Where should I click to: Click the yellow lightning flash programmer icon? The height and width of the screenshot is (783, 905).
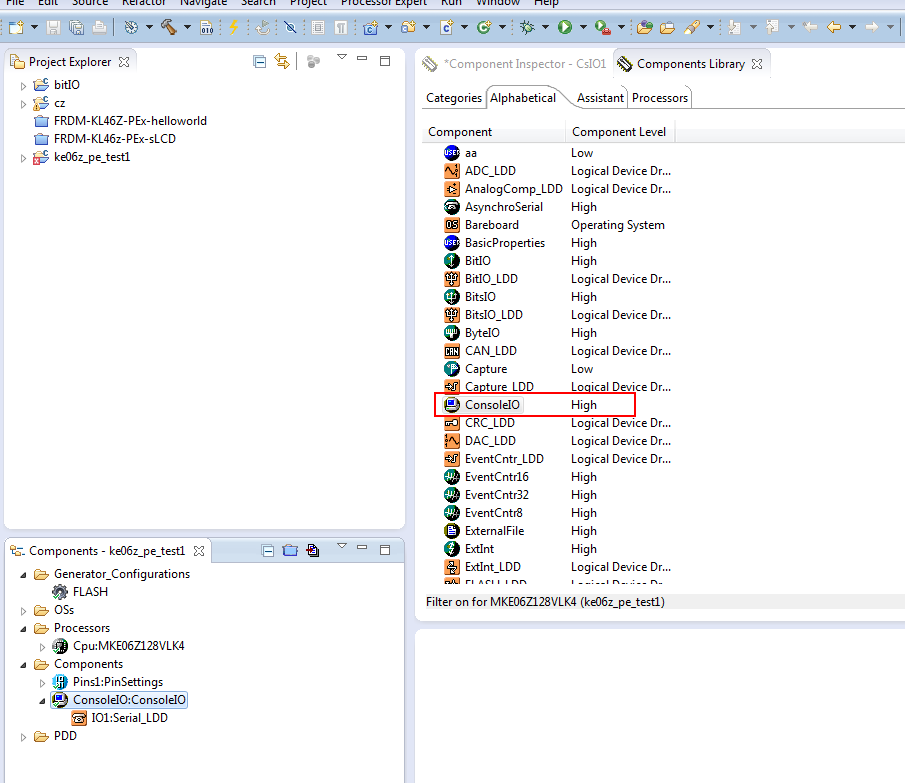pyautogui.click(x=234, y=27)
